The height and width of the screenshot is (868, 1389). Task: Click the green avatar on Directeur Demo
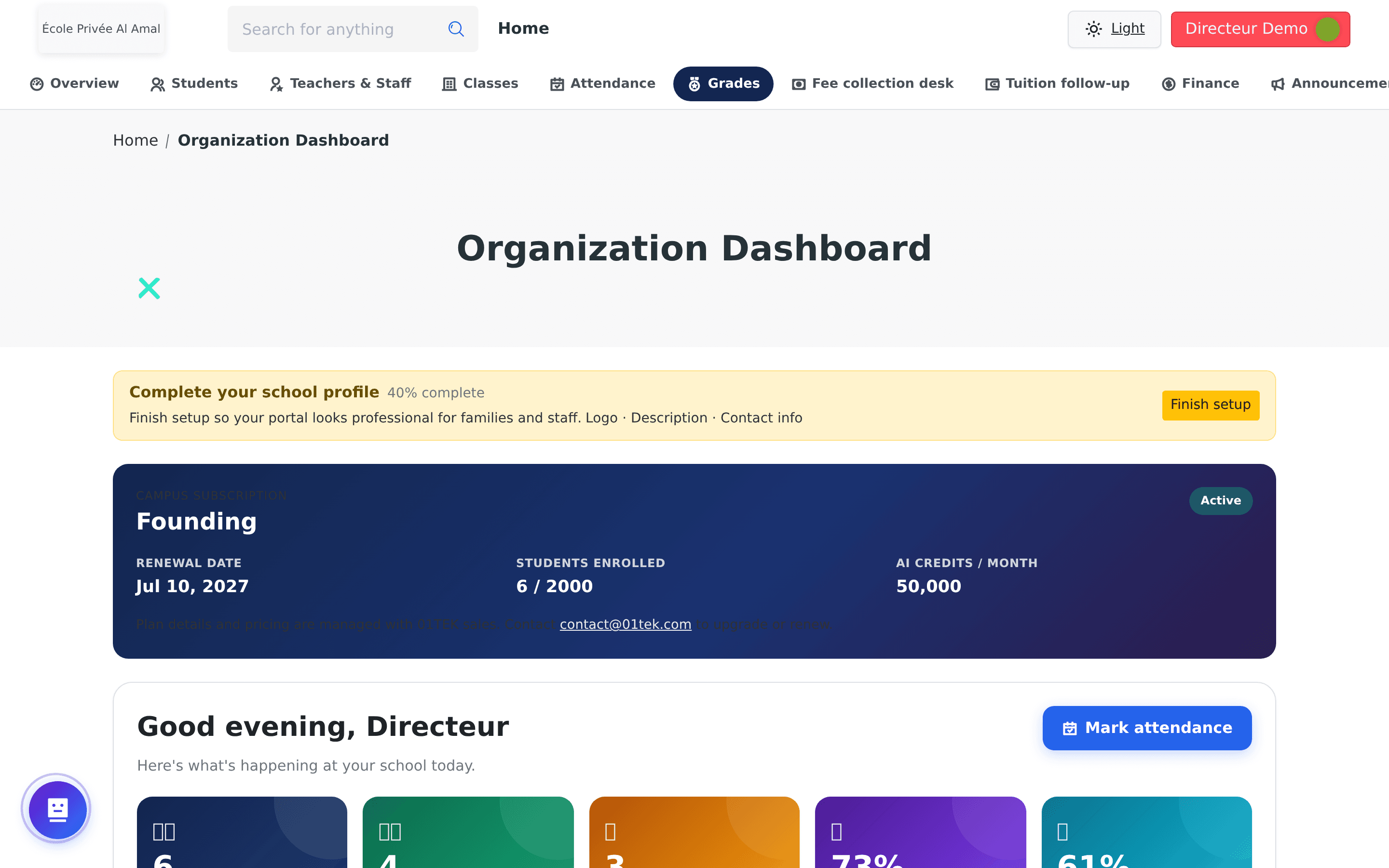pyautogui.click(x=1327, y=29)
